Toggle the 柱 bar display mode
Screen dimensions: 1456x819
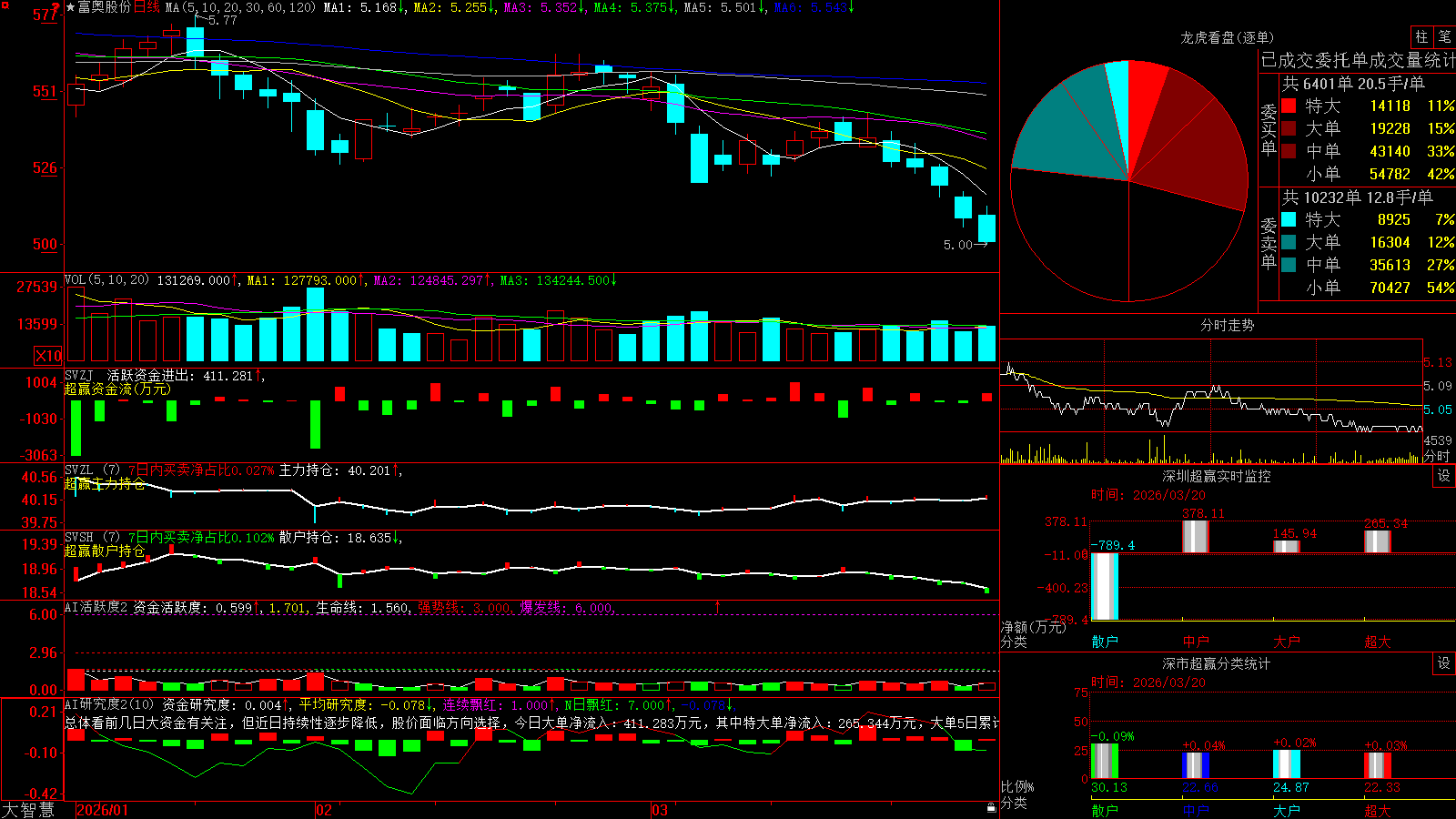point(1421,36)
